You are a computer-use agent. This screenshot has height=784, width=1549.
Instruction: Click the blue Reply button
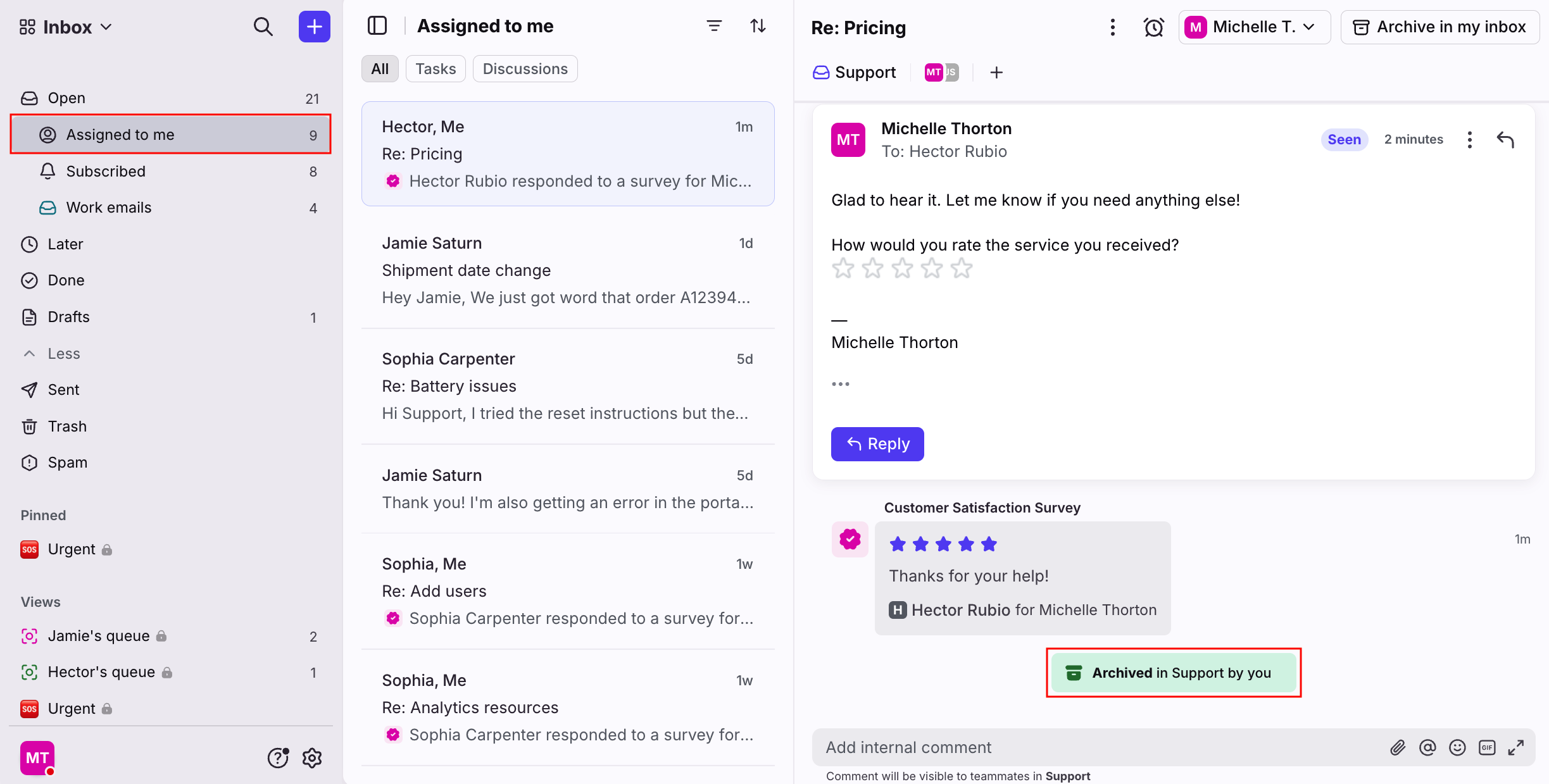pyautogui.click(x=877, y=444)
